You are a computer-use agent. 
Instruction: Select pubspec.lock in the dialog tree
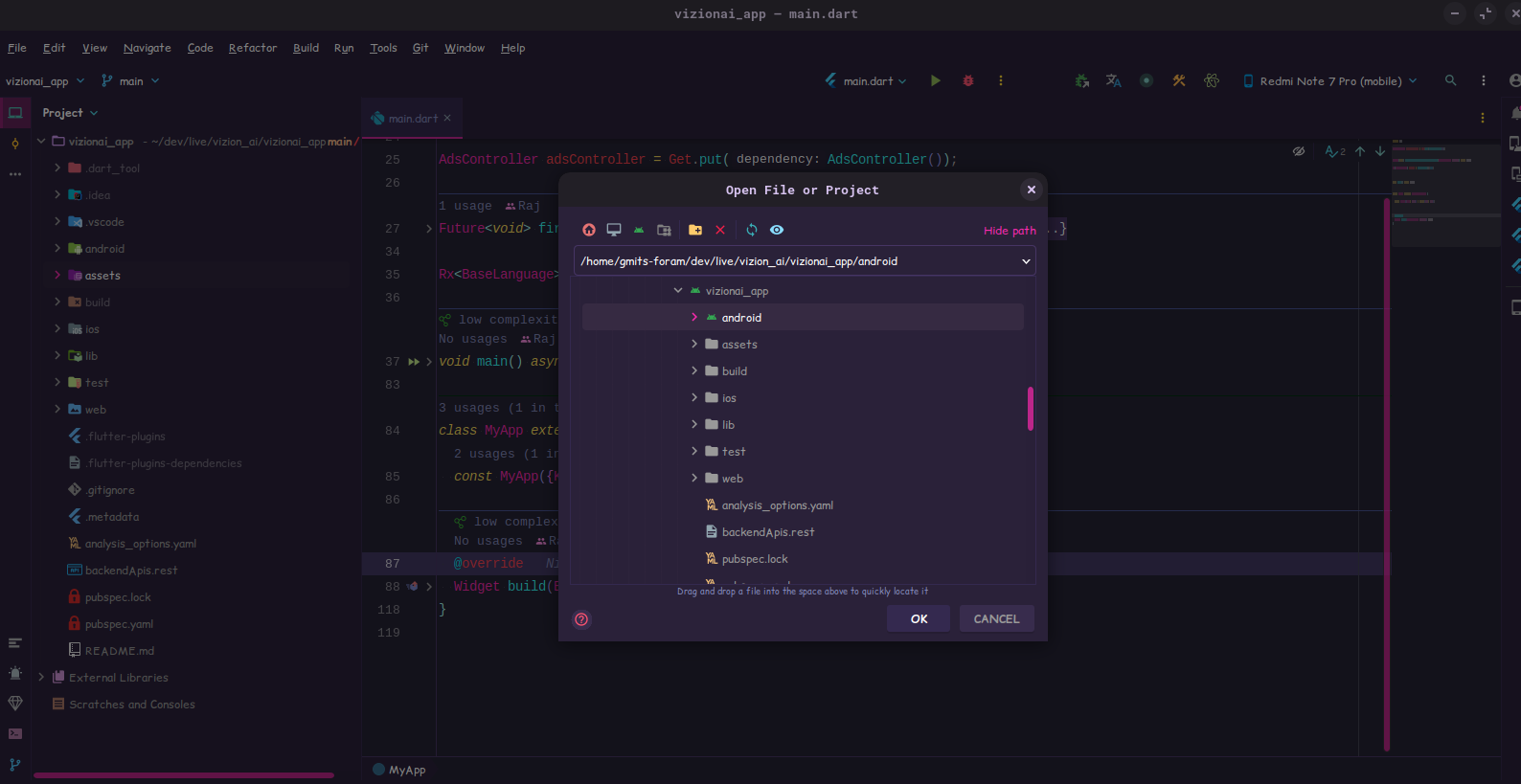pos(755,558)
